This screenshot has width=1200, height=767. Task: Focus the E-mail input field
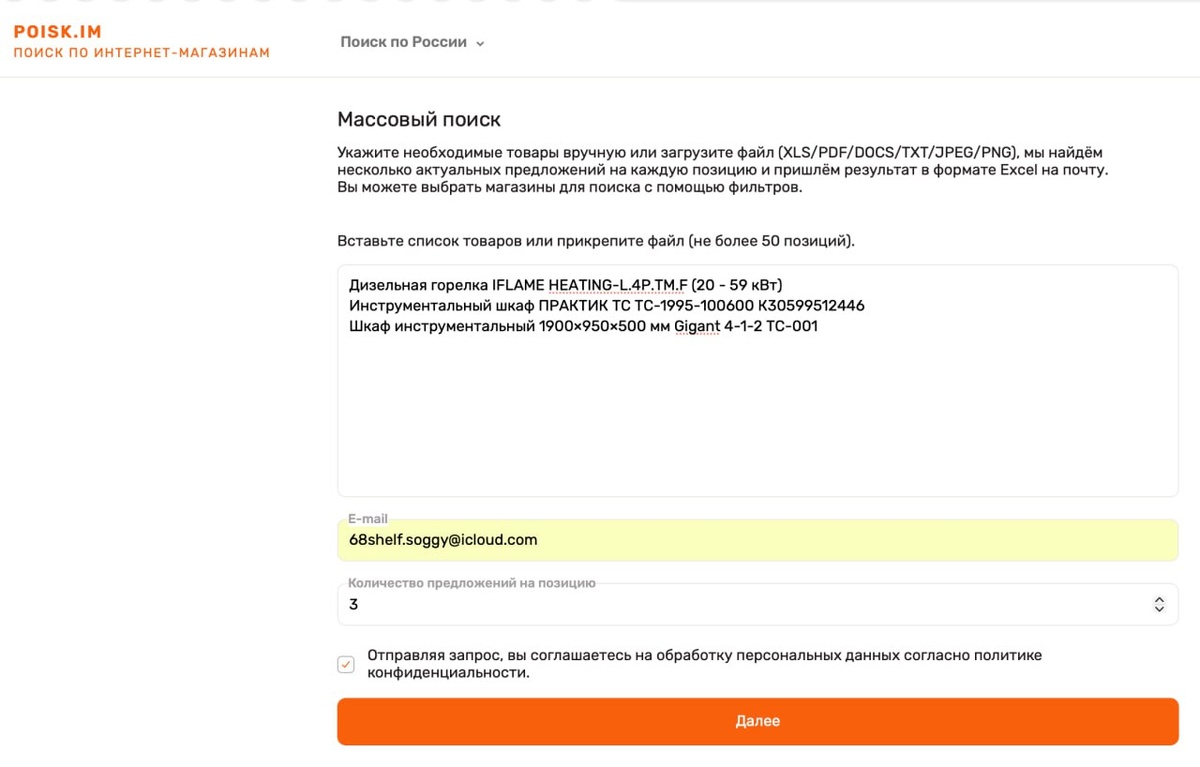757,540
